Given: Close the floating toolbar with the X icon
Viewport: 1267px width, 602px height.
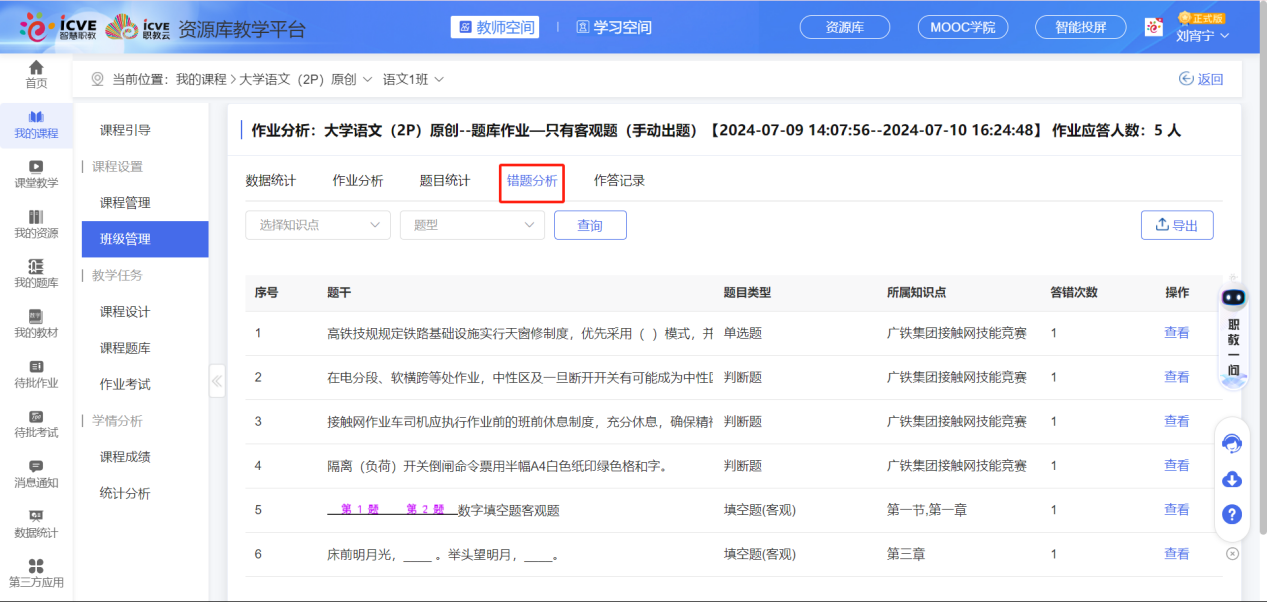Looking at the screenshot, I should coord(1232,553).
